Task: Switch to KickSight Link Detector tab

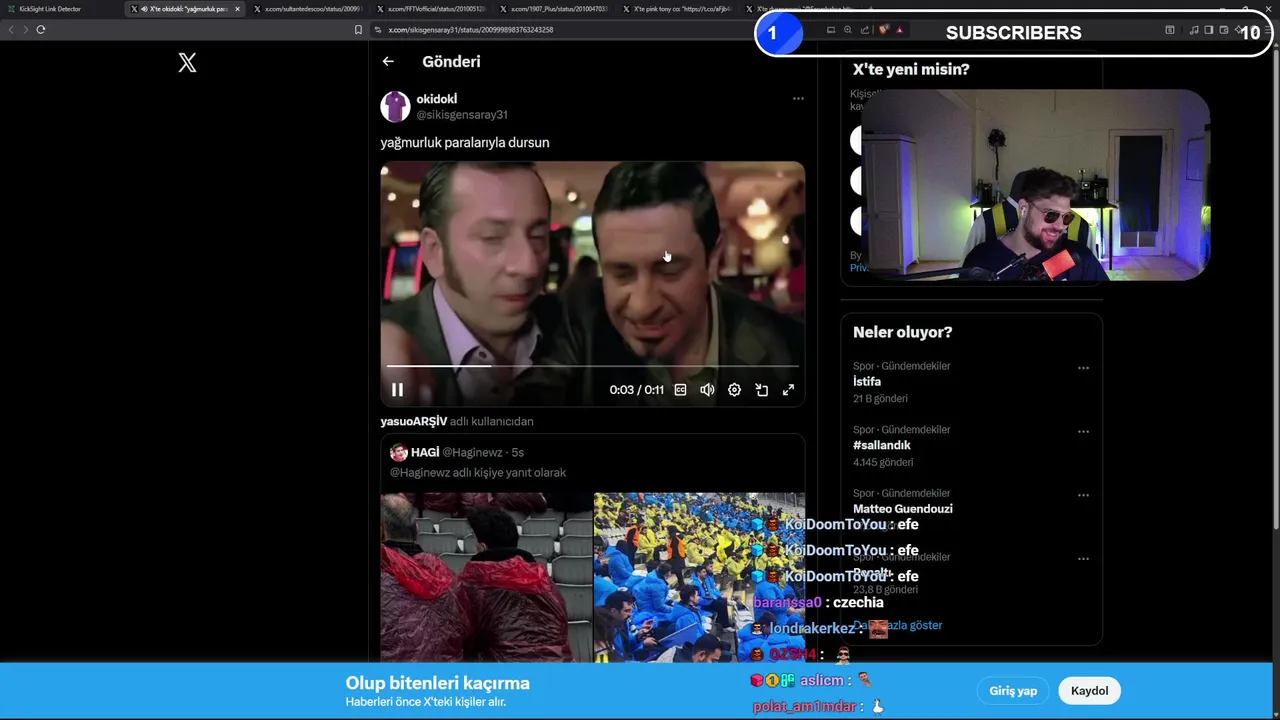Action: 60,9
